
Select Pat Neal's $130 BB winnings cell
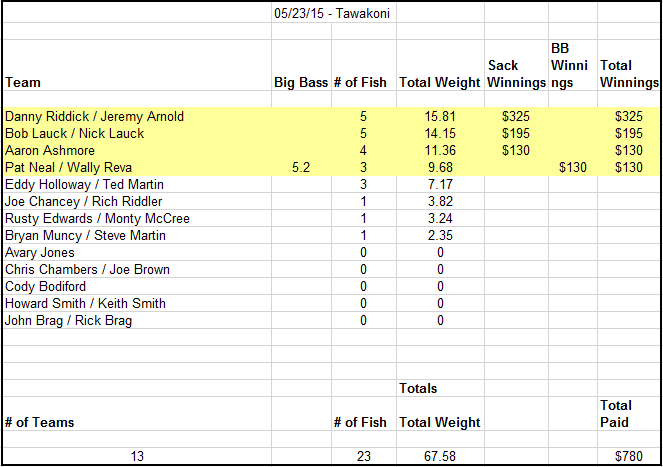[x=573, y=167]
